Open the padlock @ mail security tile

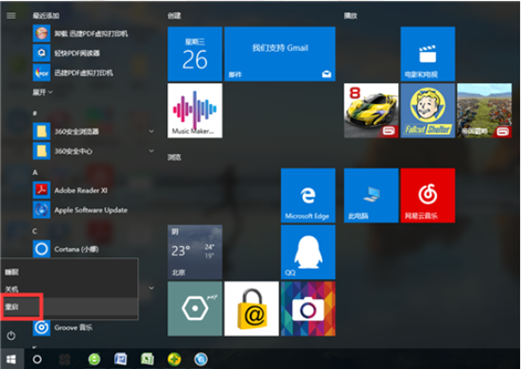click(252, 309)
